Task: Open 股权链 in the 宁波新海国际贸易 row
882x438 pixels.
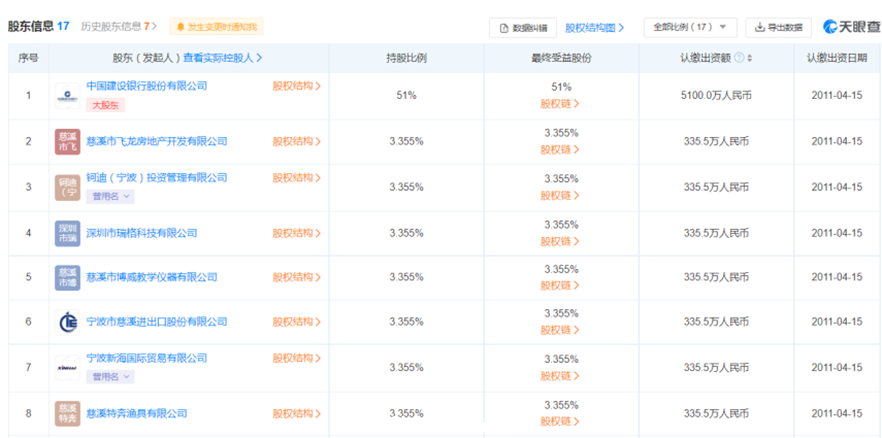Action: (x=560, y=376)
